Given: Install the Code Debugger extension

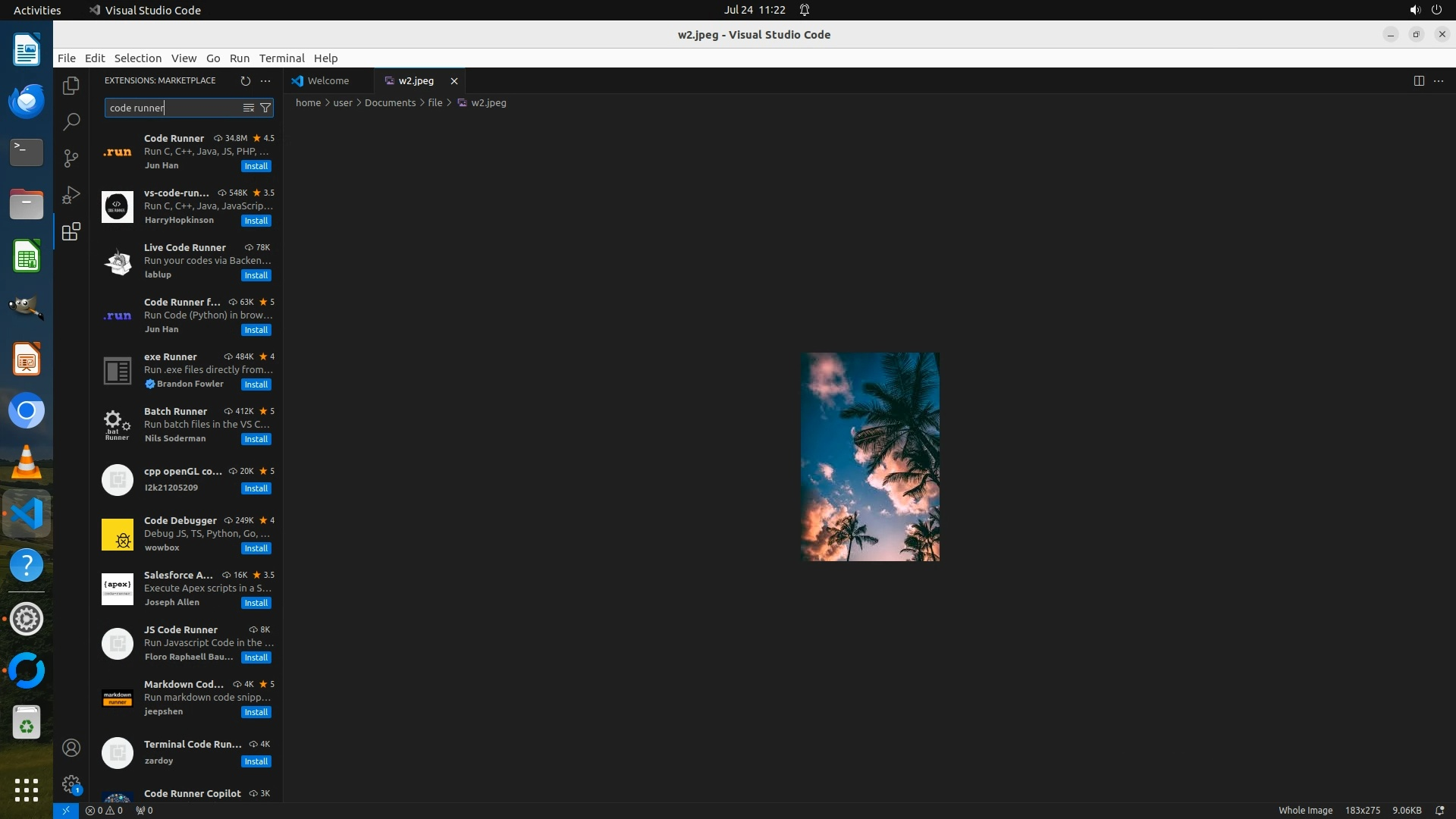Looking at the screenshot, I should [x=256, y=548].
